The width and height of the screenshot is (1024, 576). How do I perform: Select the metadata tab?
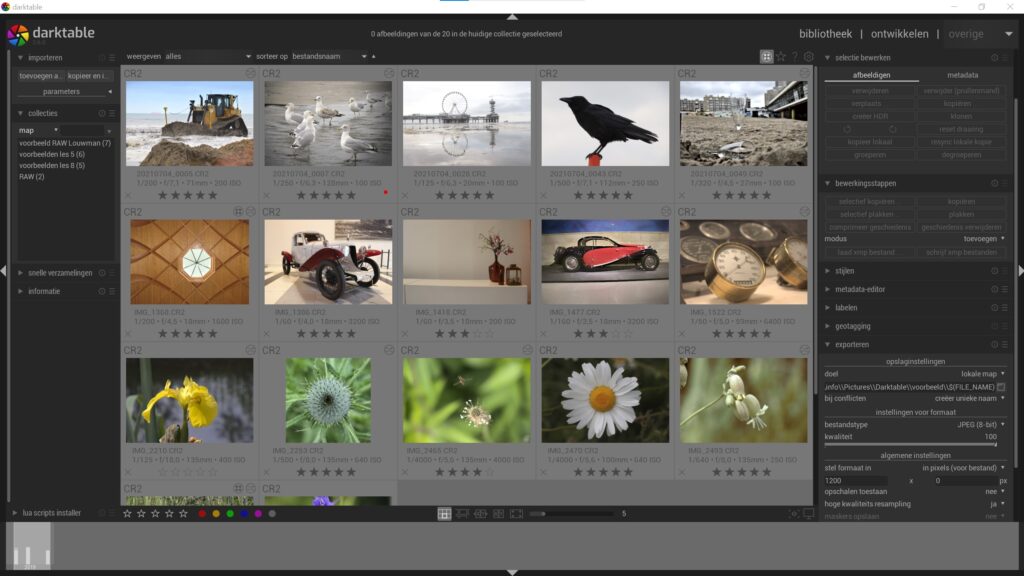click(963, 75)
